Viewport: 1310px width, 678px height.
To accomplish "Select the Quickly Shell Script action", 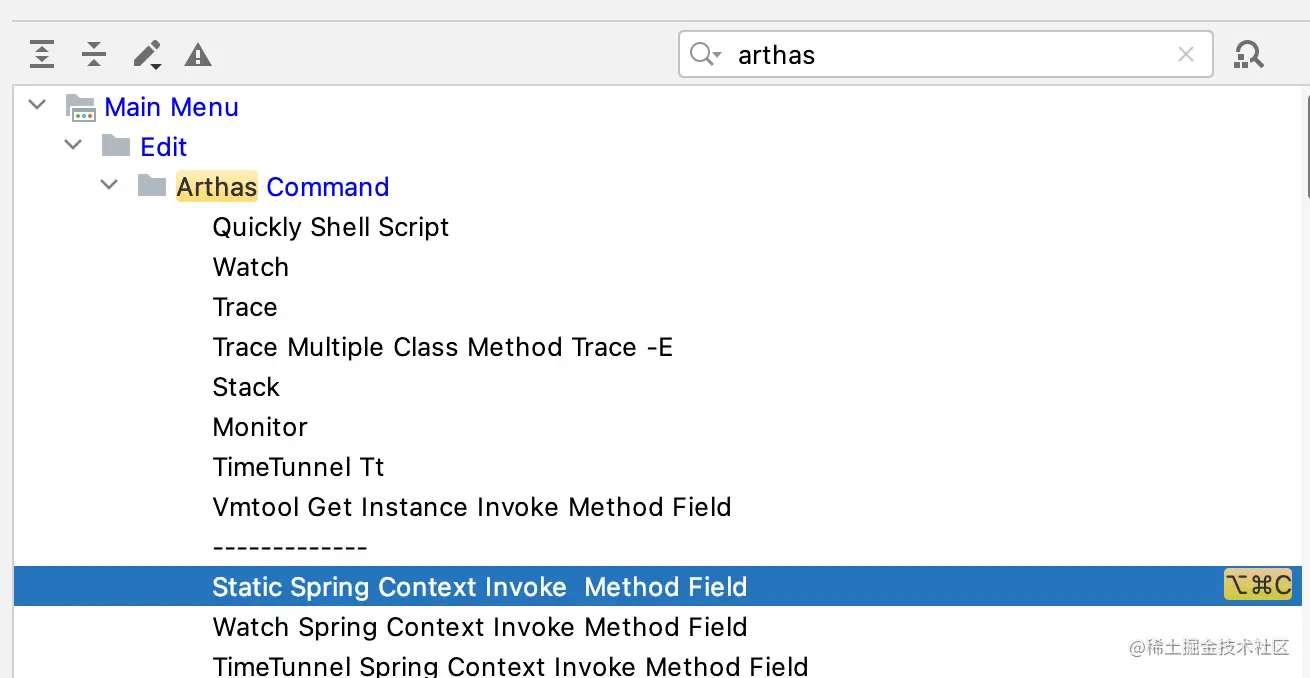I will point(330,227).
